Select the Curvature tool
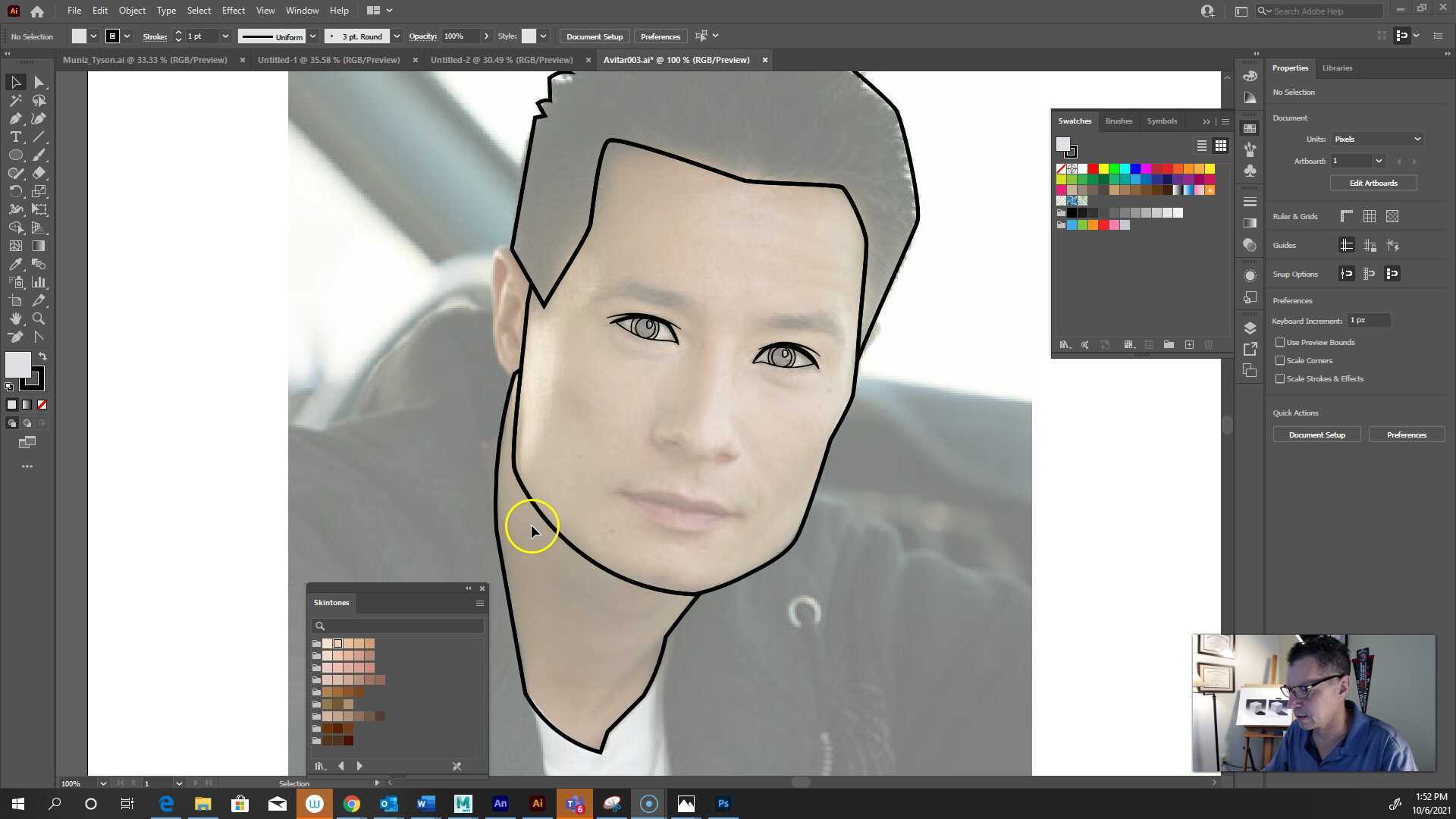Screen dimensions: 1456x819 point(39,118)
